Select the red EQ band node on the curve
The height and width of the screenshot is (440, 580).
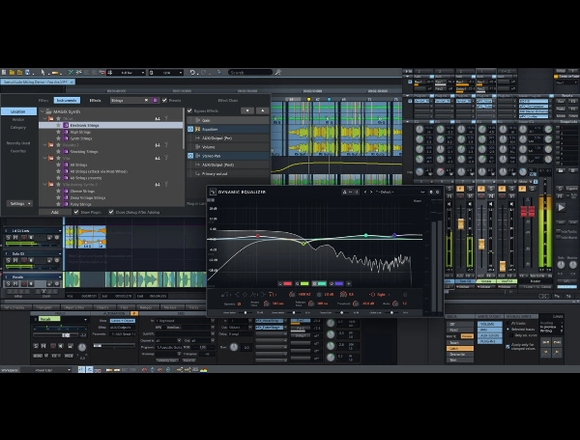click(258, 236)
